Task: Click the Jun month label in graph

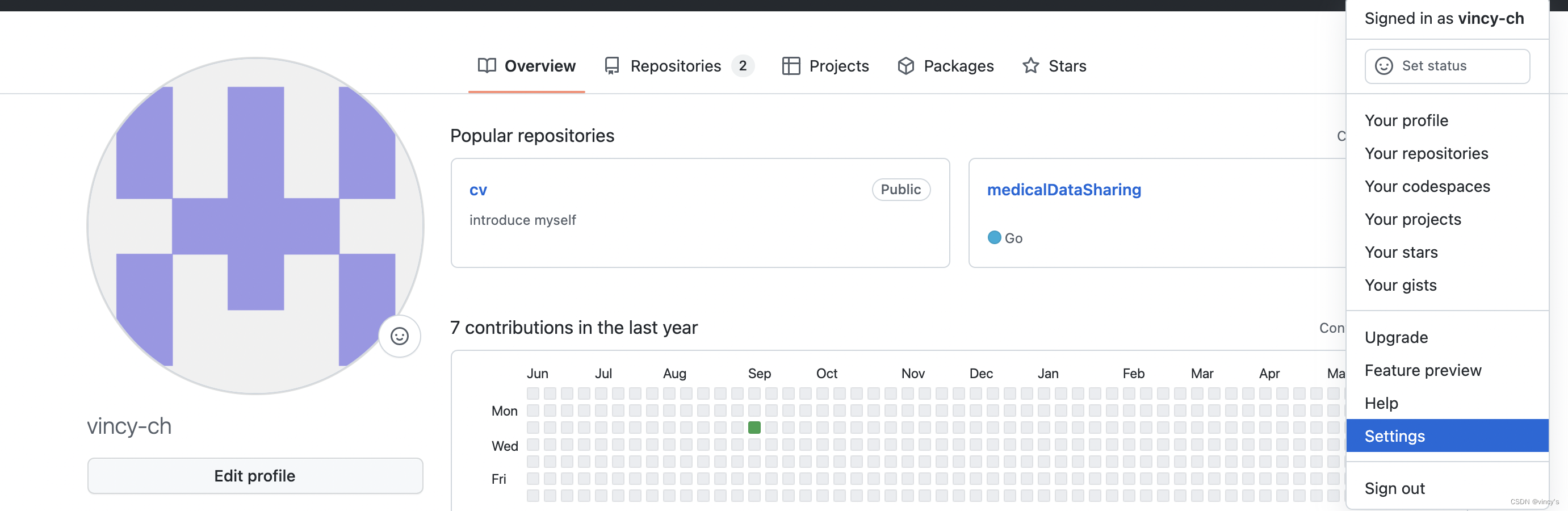Action: click(x=537, y=374)
